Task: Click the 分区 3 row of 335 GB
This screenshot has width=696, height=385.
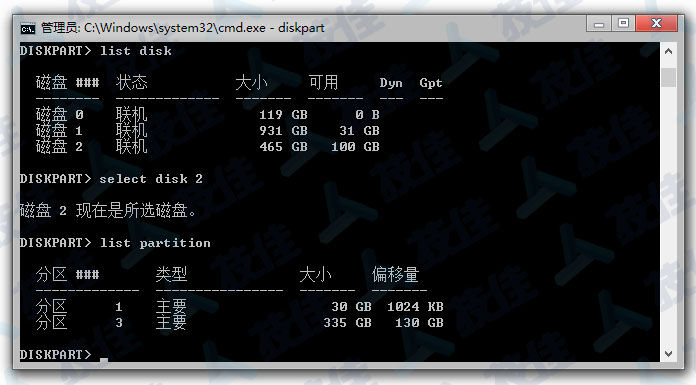Action: click(x=239, y=322)
